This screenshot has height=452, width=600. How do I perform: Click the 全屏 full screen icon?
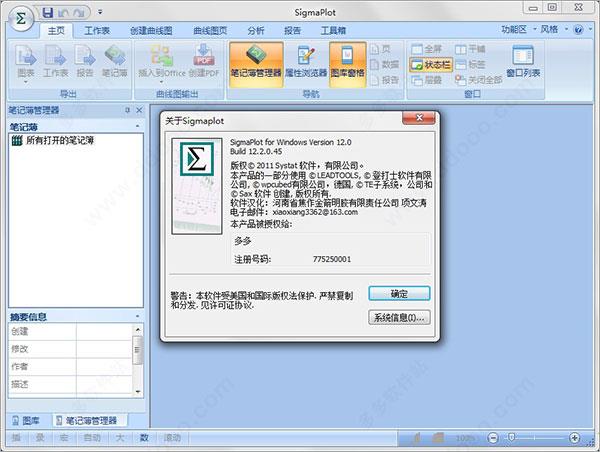427,49
